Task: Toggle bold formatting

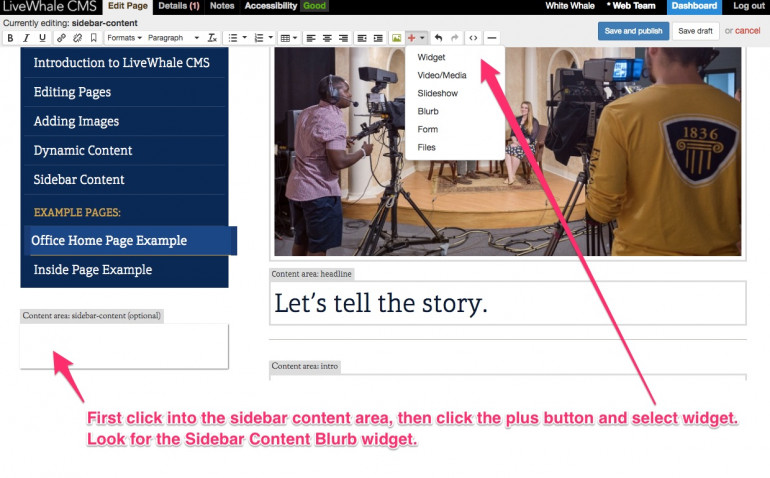Action: 10,38
